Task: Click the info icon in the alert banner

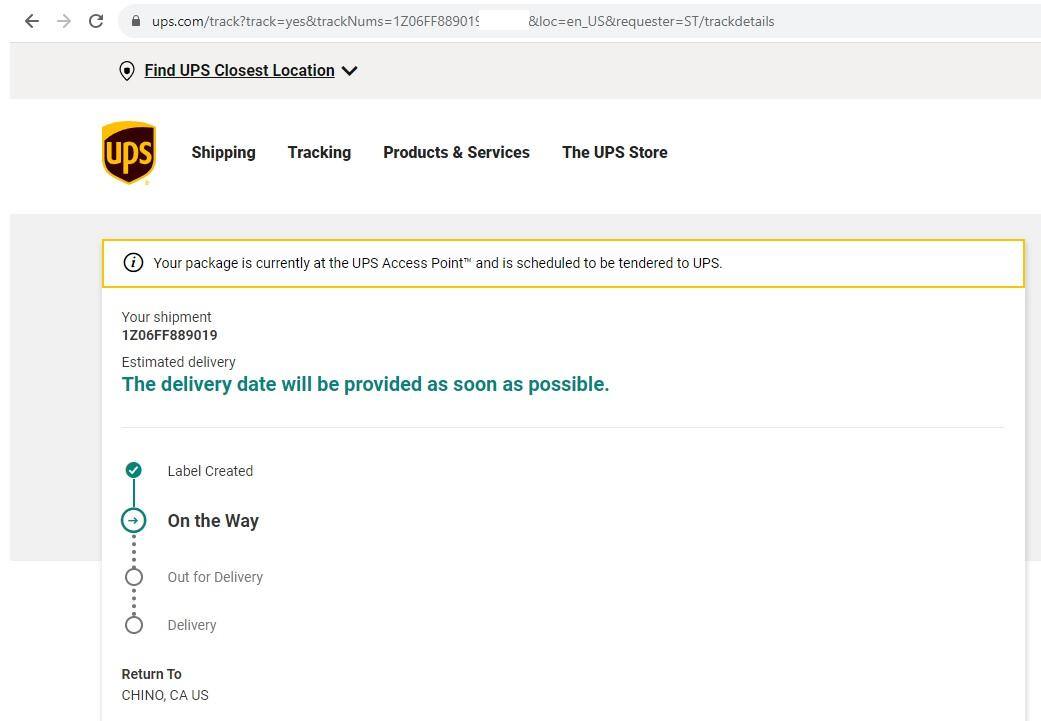Action: pos(132,263)
